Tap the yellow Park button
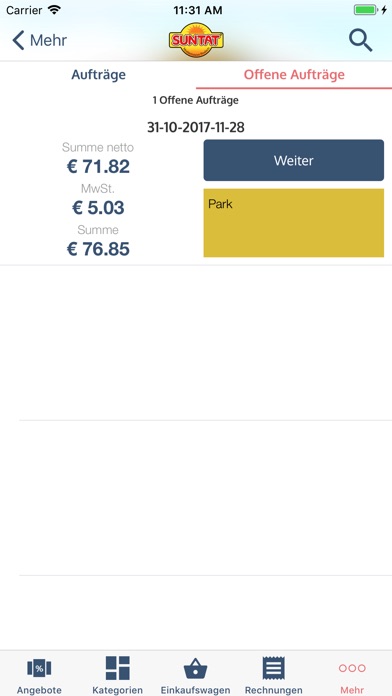 [293, 223]
